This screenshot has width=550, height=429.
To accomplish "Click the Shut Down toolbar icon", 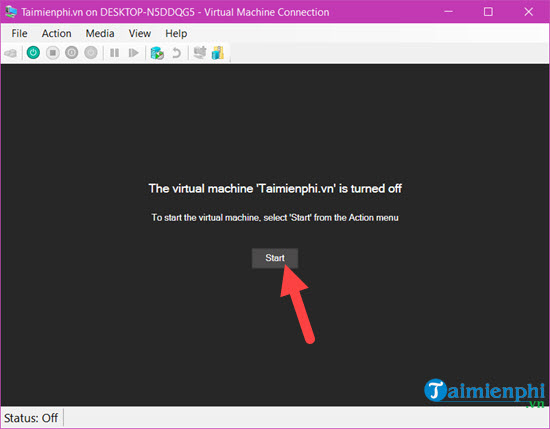I will click(x=72, y=53).
